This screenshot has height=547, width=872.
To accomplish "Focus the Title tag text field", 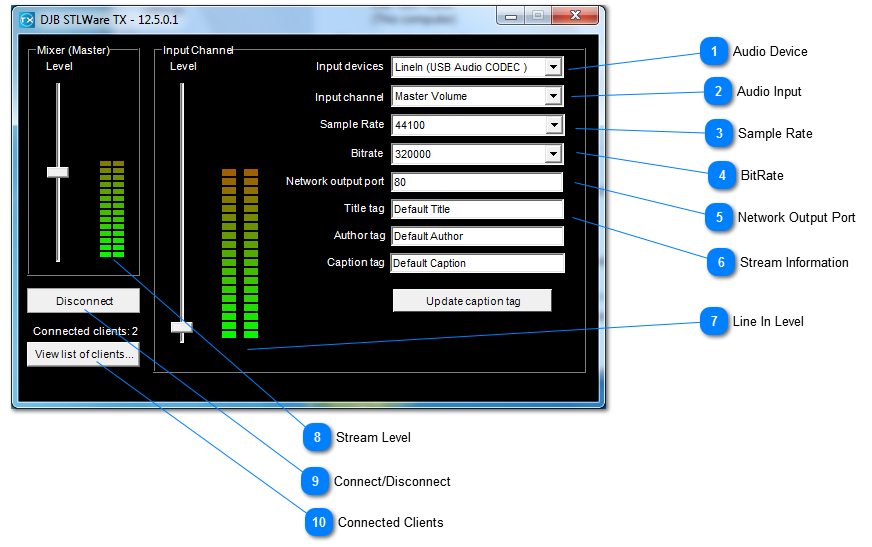I will point(476,210).
